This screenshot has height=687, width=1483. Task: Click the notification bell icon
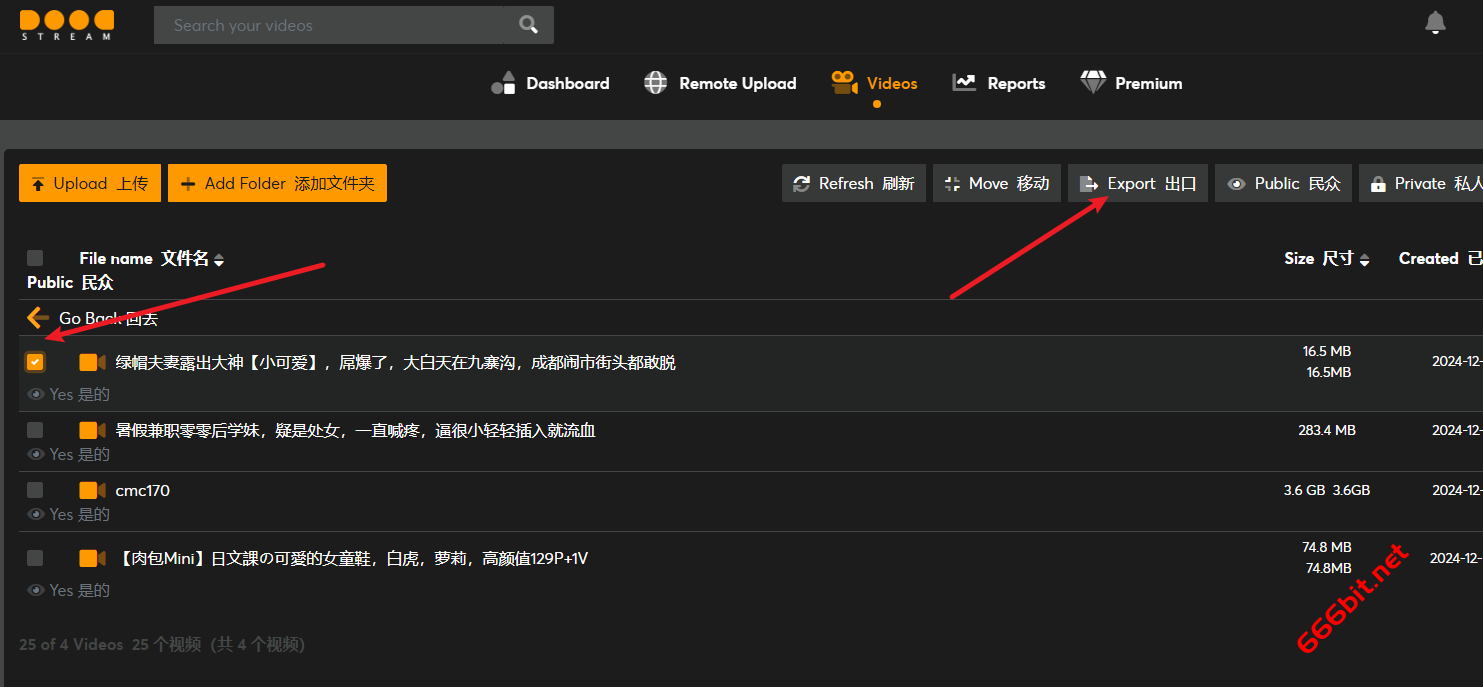(1435, 23)
